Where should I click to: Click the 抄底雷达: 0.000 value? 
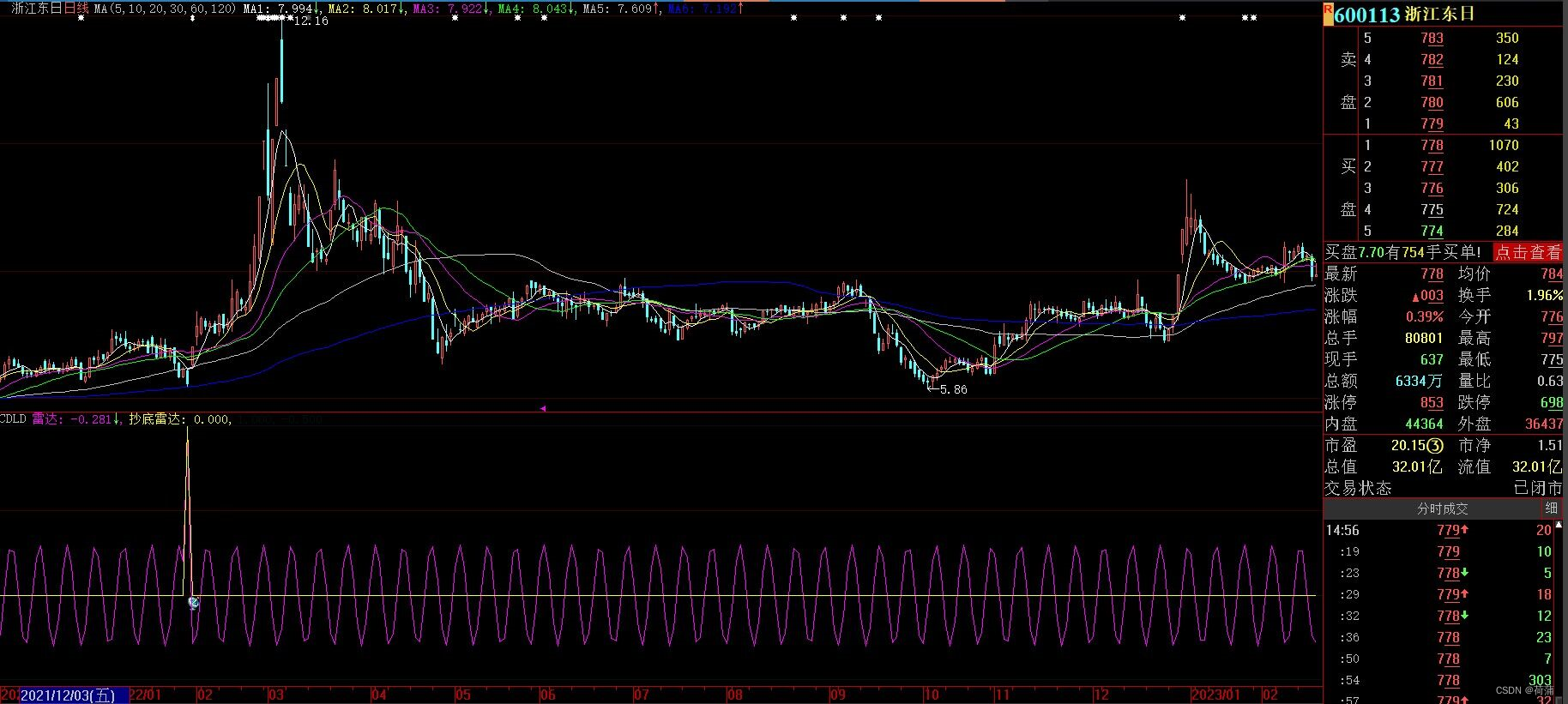(179, 419)
